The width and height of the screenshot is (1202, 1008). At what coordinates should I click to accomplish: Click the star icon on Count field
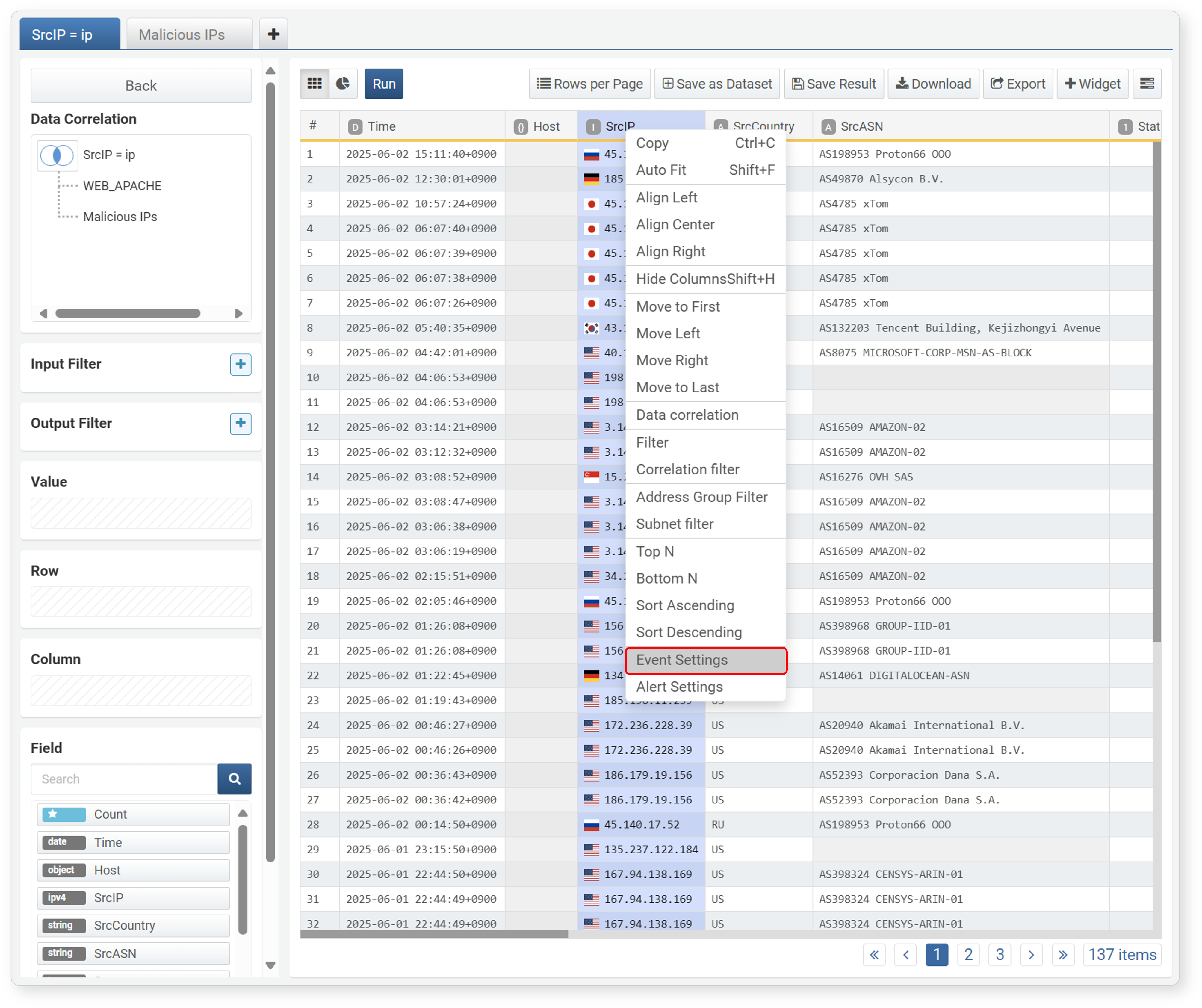pos(53,814)
